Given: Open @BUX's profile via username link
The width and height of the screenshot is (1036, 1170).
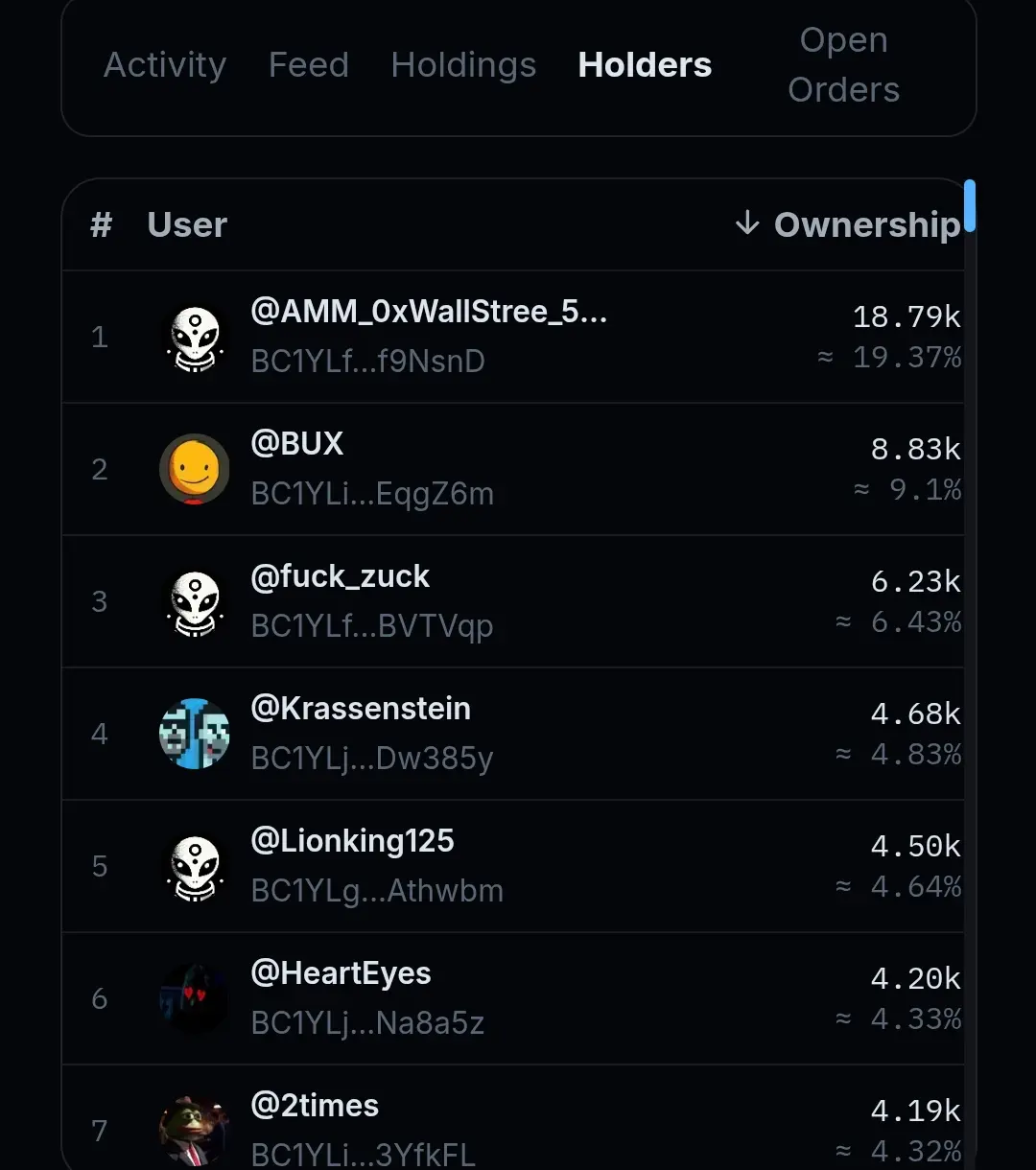Looking at the screenshot, I should point(297,443).
